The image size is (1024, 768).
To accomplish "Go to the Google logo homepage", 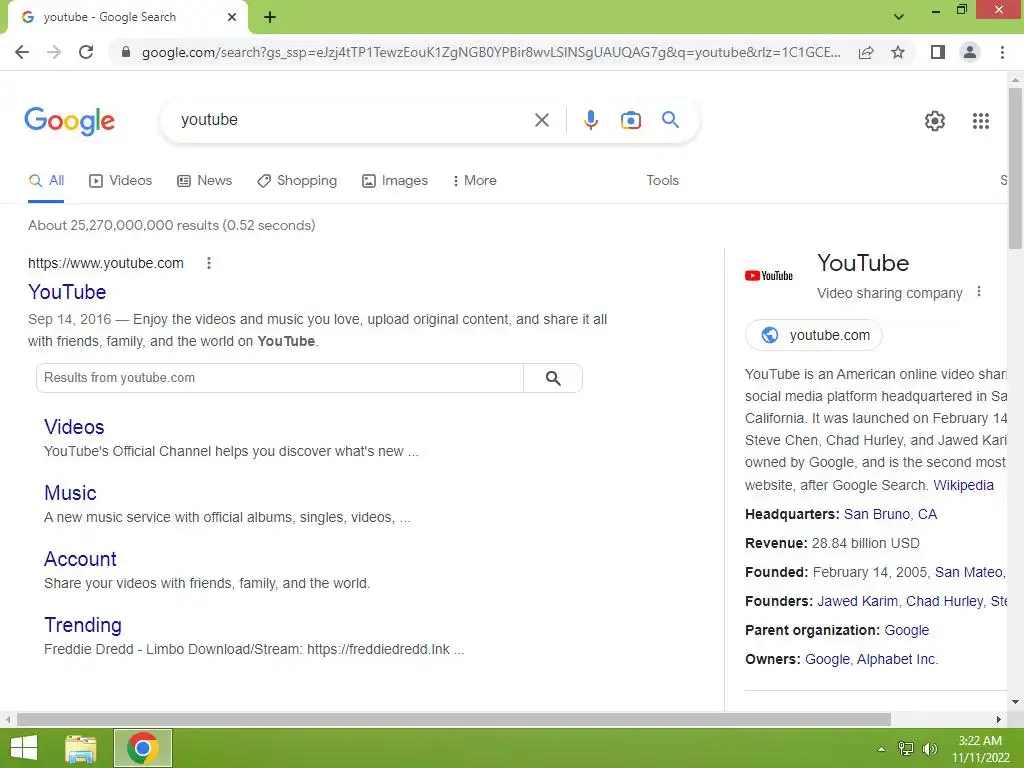I will coord(69,121).
